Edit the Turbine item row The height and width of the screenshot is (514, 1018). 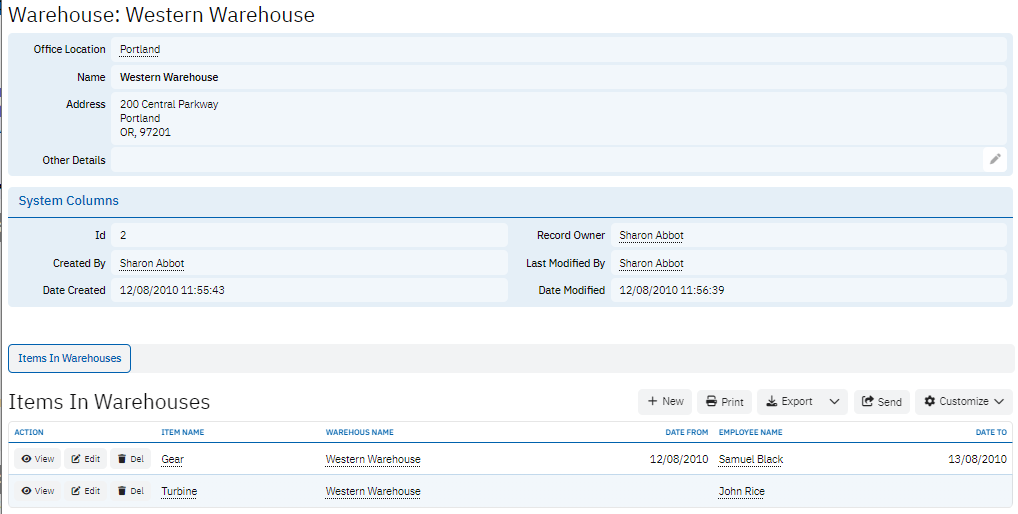(84, 491)
